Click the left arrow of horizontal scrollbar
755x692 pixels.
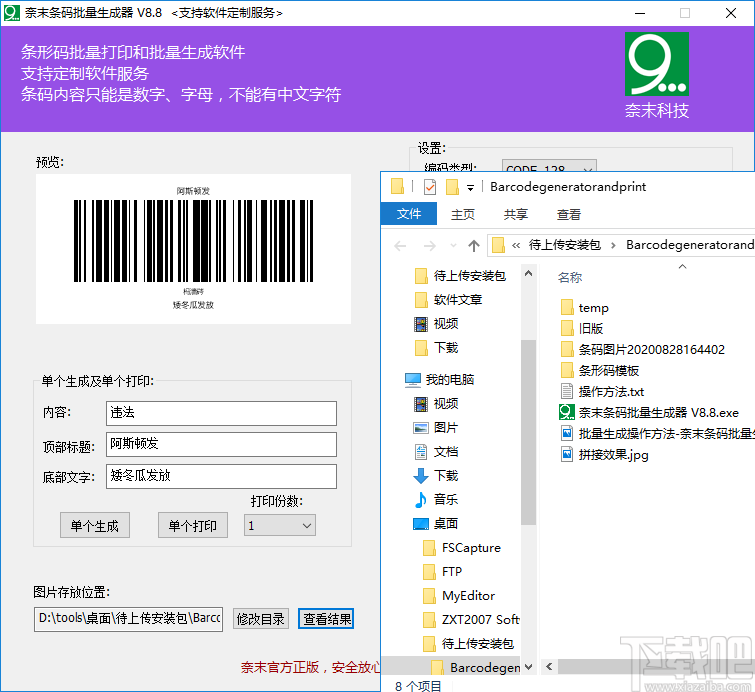click(x=549, y=667)
